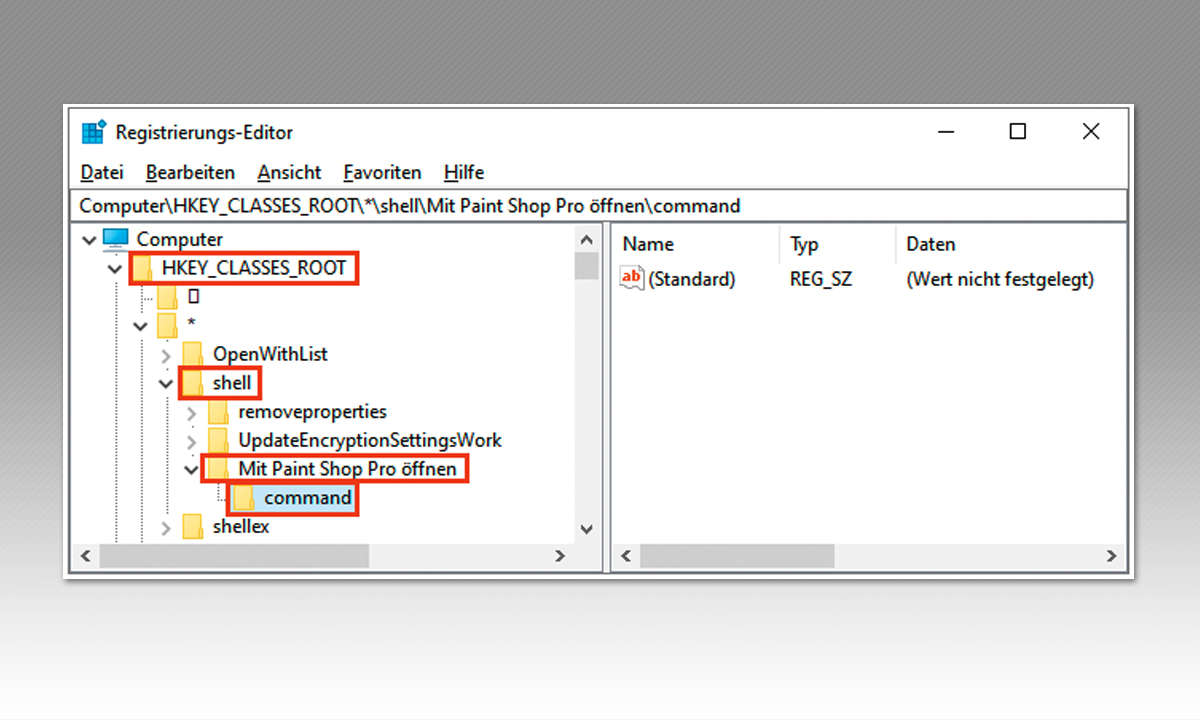The height and width of the screenshot is (720, 1200).
Task: Click the OpenWithList folder icon
Action: click(x=193, y=354)
